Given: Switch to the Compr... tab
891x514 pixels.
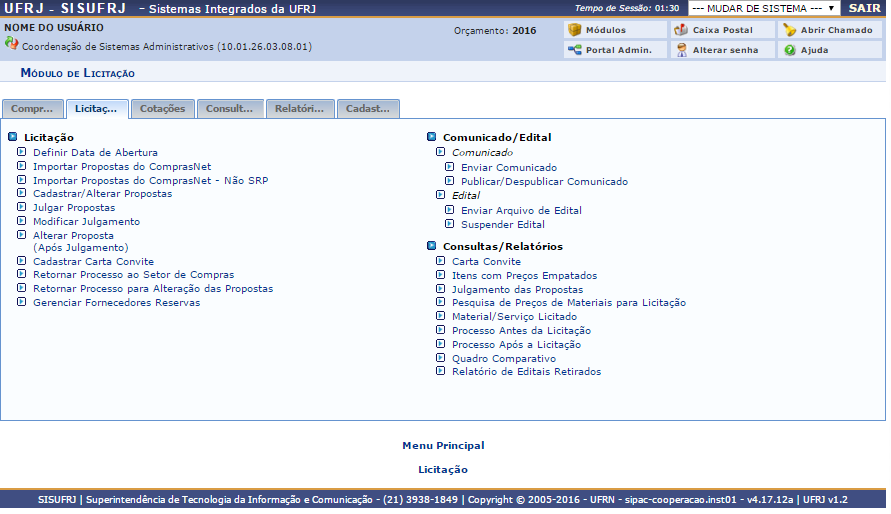Looking at the screenshot, I should click(x=32, y=108).
